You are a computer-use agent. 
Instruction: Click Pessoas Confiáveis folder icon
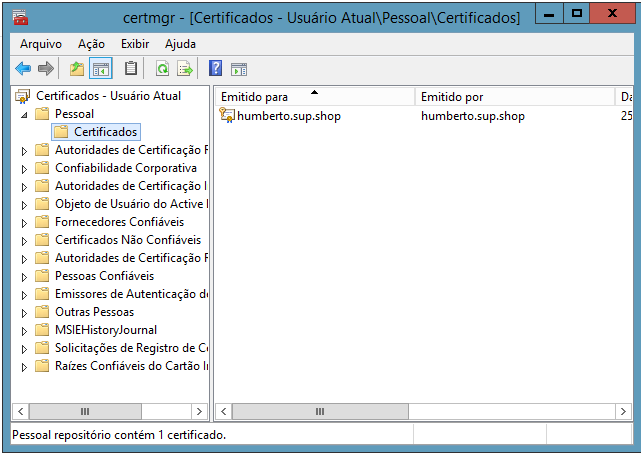pos(42,275)
